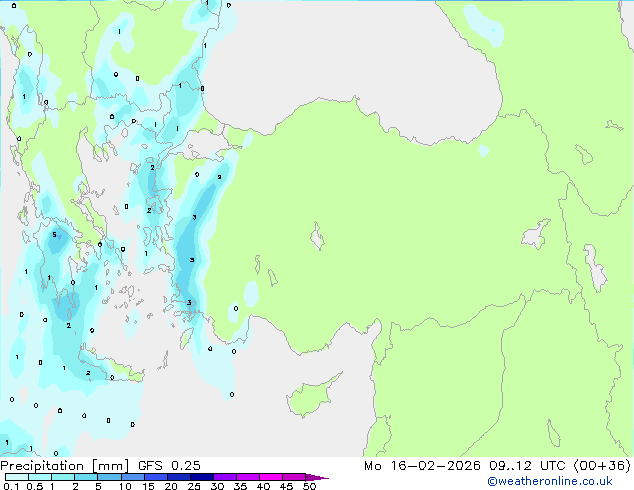Click the '(00+36)' forecast offset text
Viewport: 634px width, 490px height.
tap(602, 466)
